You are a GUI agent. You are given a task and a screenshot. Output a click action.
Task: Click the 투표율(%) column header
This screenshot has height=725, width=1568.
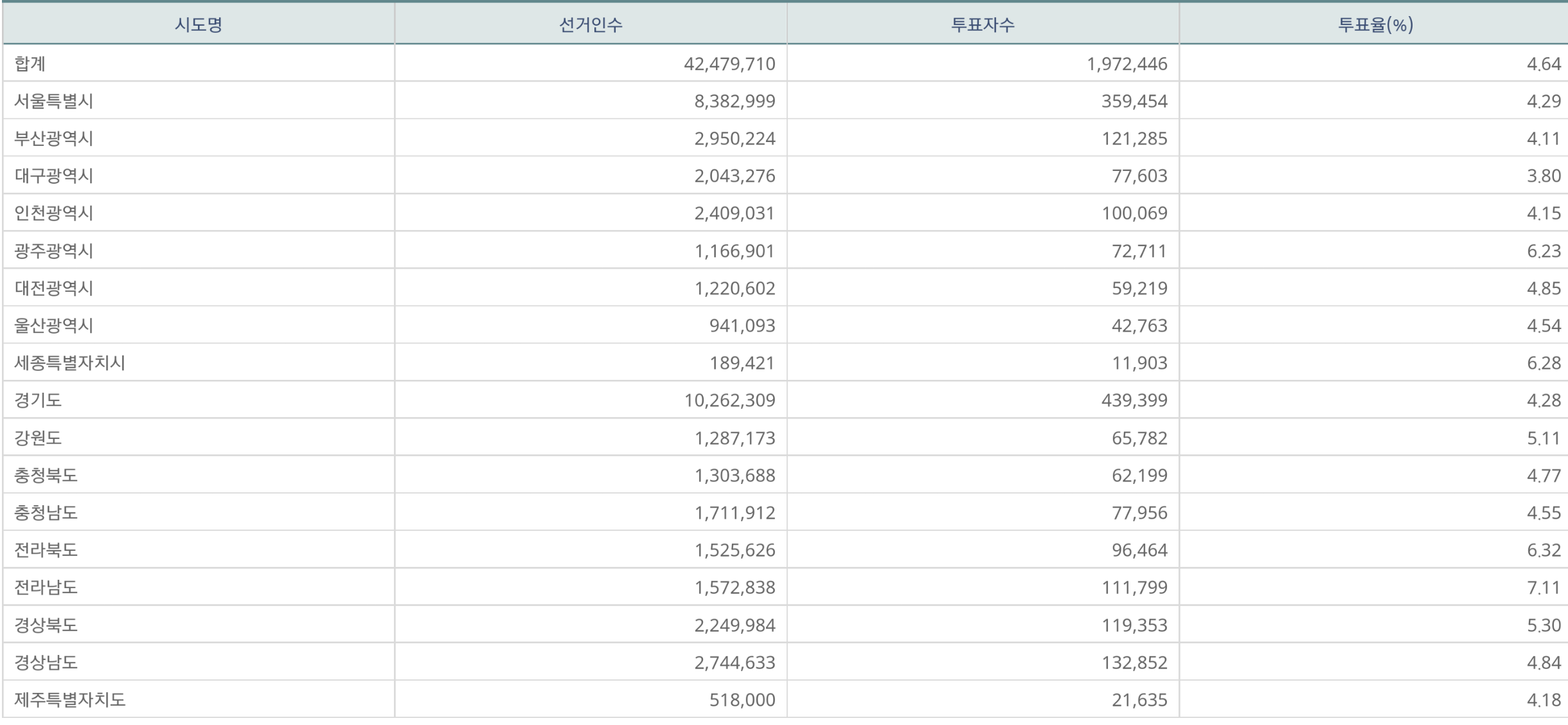tap(1375, 25)
